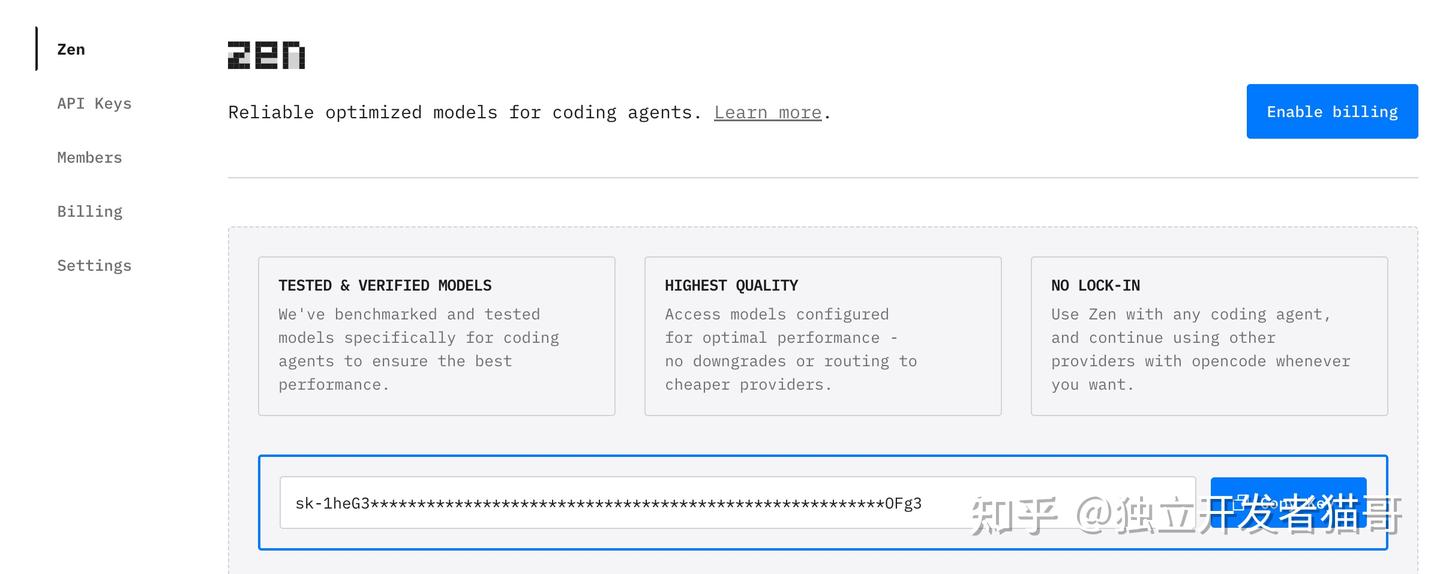Navigate to the Billing section
Viewport: 1440px width, 574px height.
point(89,211)
